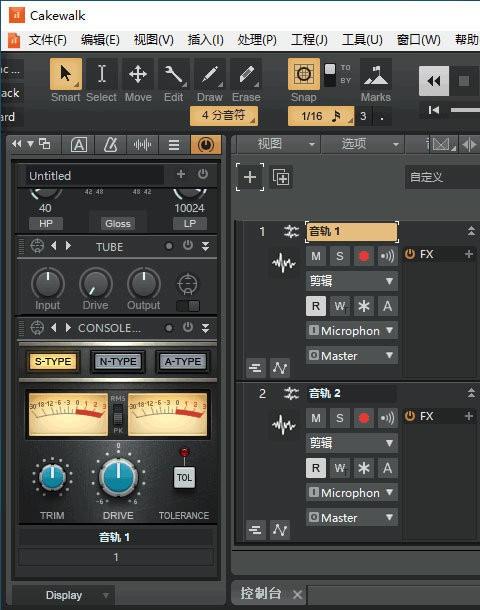Open the 处理(P) menu

coord(257,40)
